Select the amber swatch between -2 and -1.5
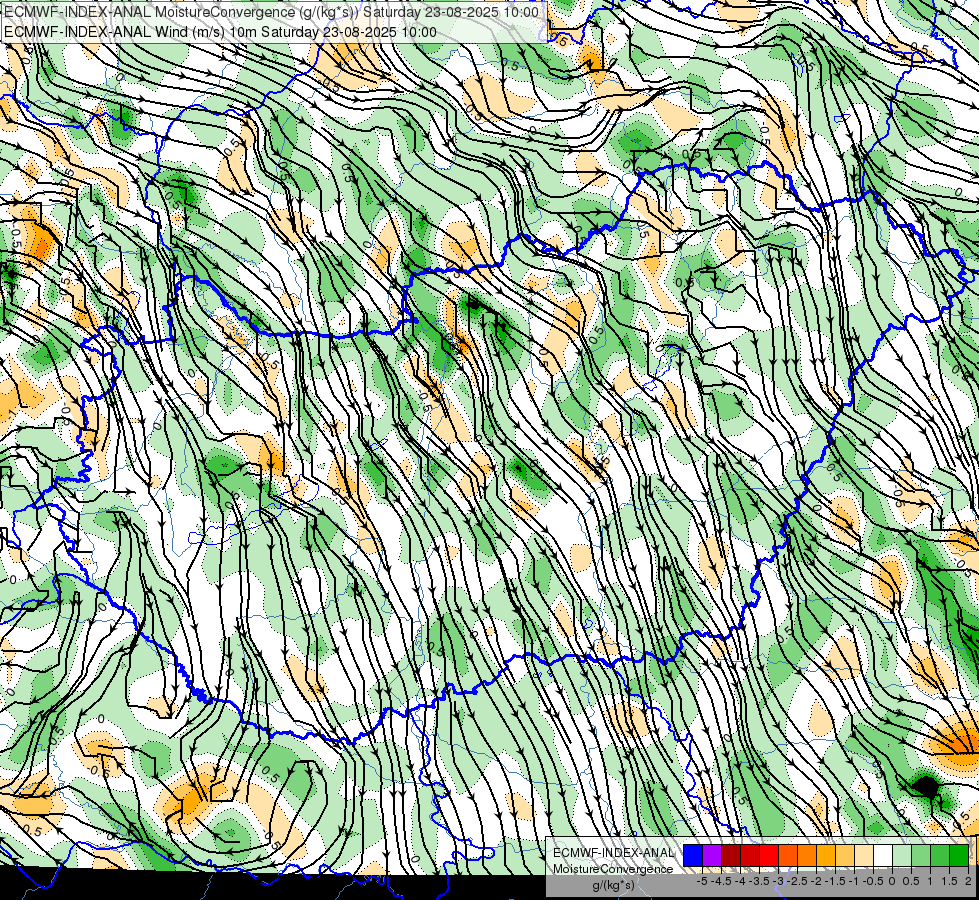979x900 pixels. [x=826, y=855]
